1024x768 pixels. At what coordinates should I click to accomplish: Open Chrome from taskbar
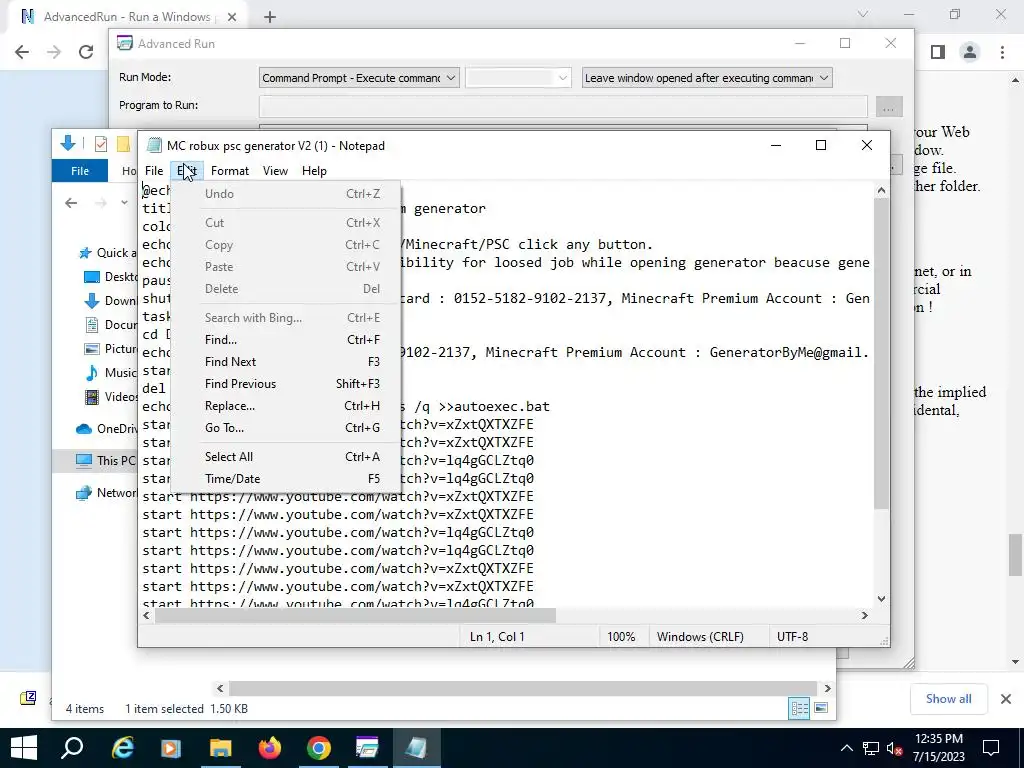pyautogui.click(x=319, y=748)
